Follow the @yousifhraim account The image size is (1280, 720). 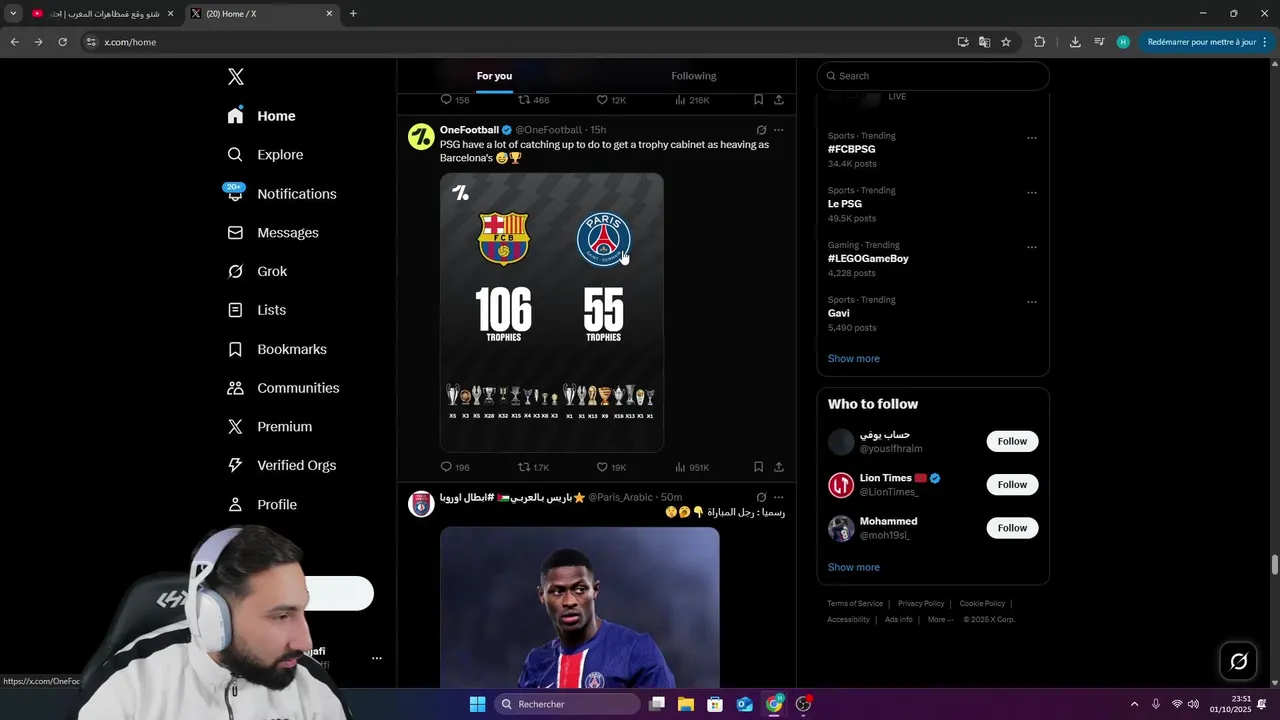(1012, 441)
